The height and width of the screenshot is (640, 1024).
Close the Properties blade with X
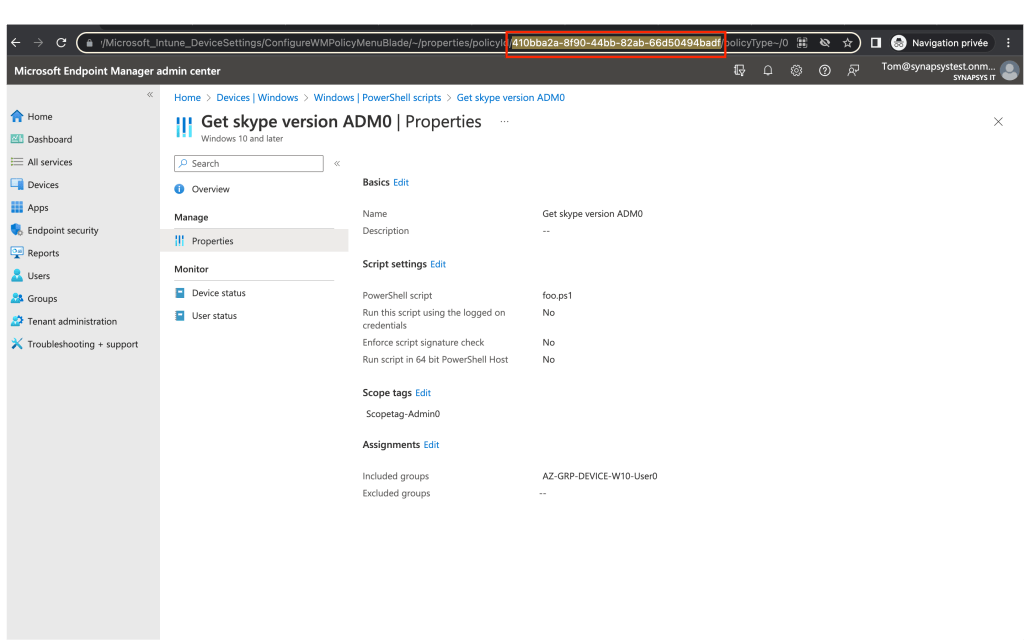click(998, 121)
